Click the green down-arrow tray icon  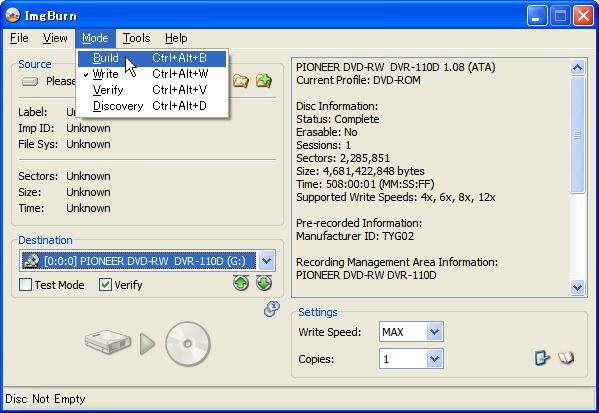264,283
